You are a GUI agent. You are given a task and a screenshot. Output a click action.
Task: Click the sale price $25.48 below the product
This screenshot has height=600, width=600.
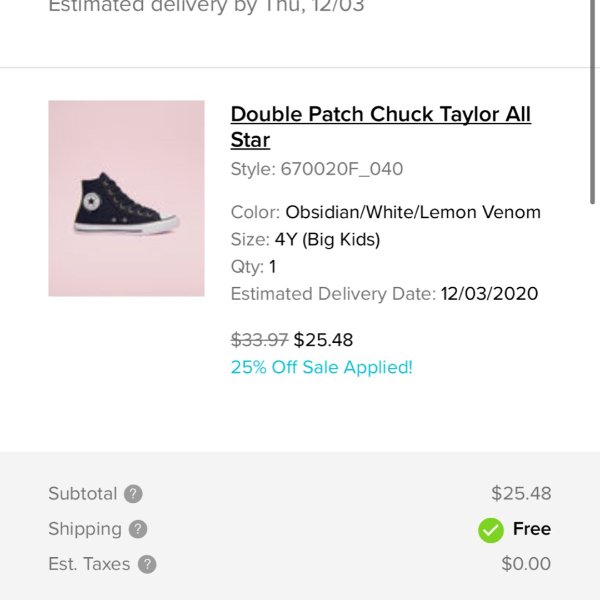pyautogui.click(x=323, y=340)
